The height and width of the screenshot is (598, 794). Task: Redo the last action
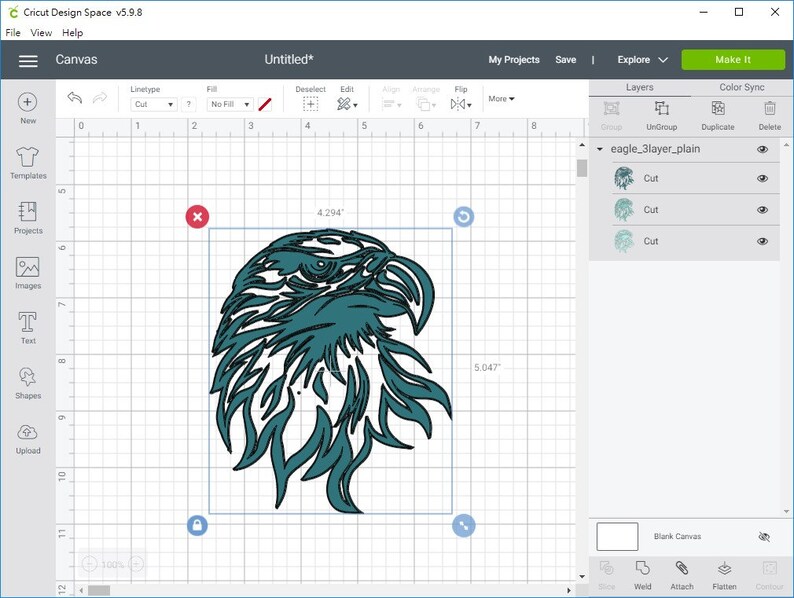pyautogui.click(x=100, y=97)
